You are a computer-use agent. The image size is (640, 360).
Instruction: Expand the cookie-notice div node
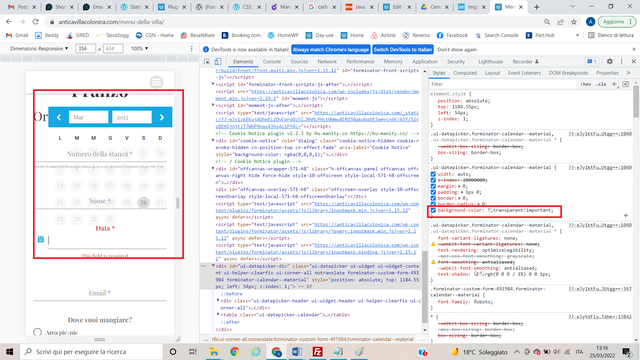213,140
